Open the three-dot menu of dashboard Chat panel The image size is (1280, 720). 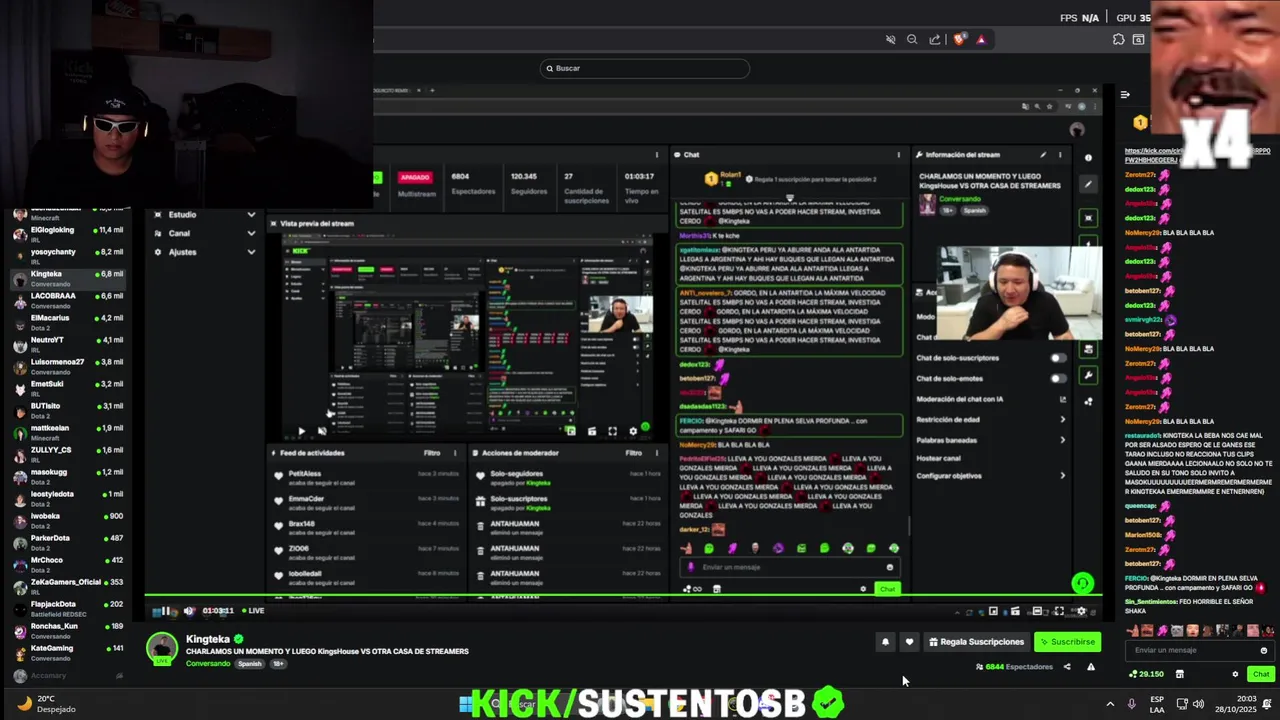pos(898,155)
